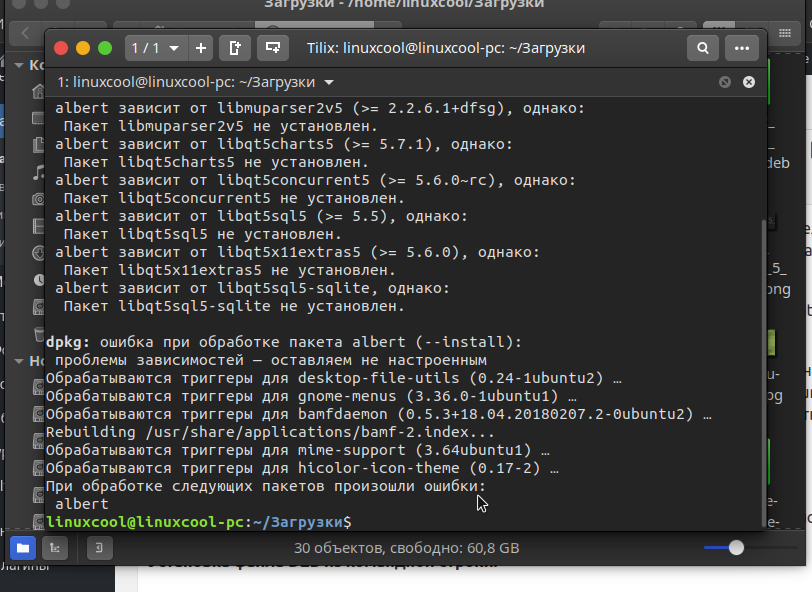This screenshot has height=592, width=812.
Task: Show places view in file manager bottom bar
Action: click(23, 547)
